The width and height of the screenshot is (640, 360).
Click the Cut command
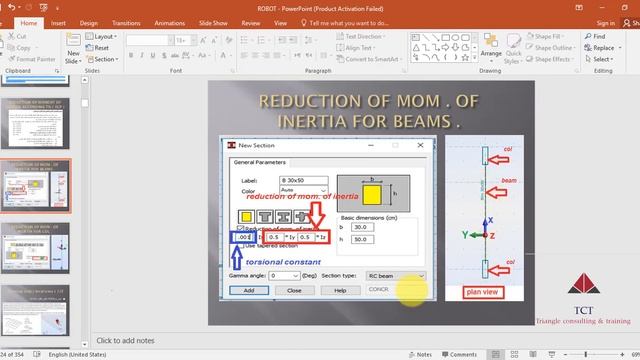pos(18,36)
